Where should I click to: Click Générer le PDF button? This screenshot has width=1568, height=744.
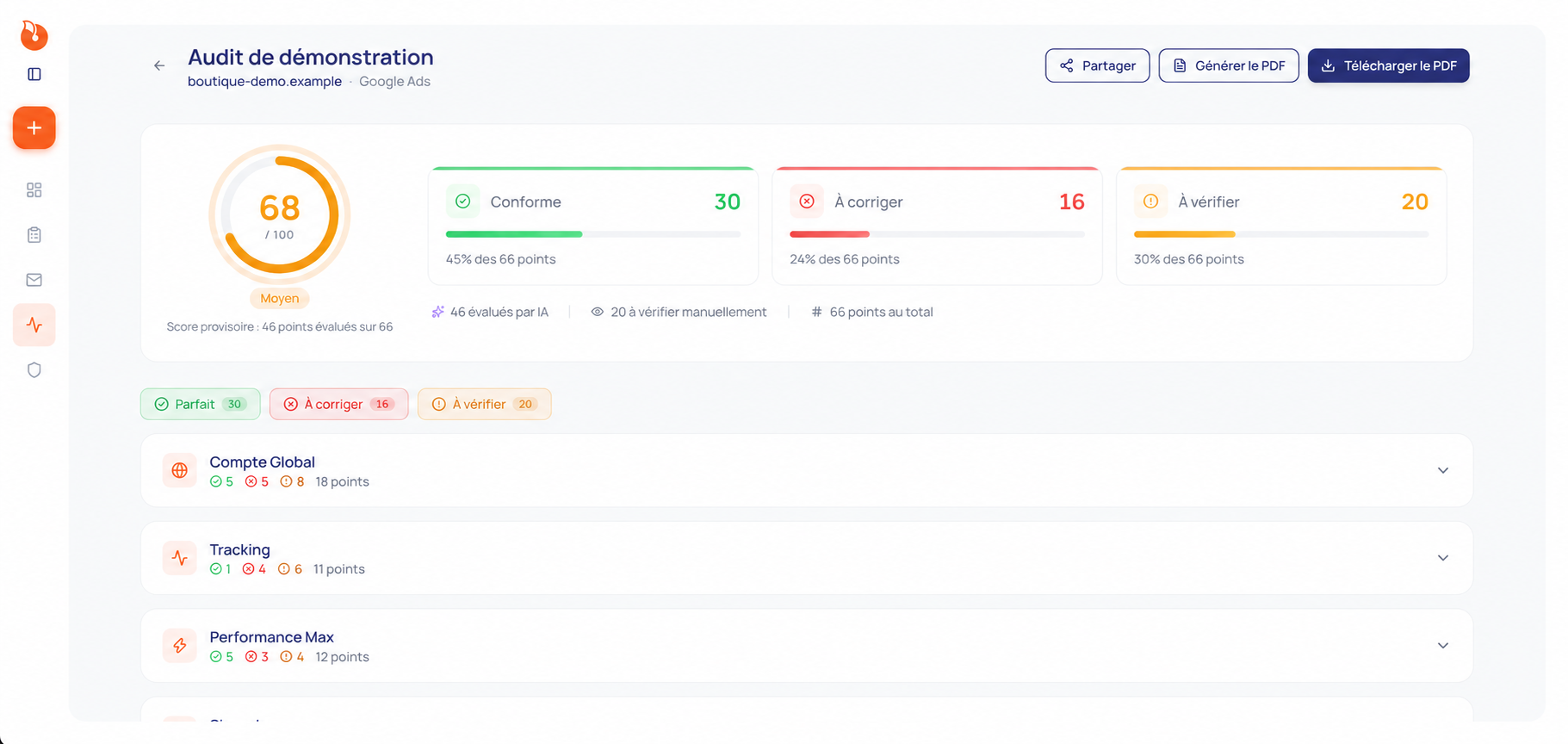(1229, 65)
